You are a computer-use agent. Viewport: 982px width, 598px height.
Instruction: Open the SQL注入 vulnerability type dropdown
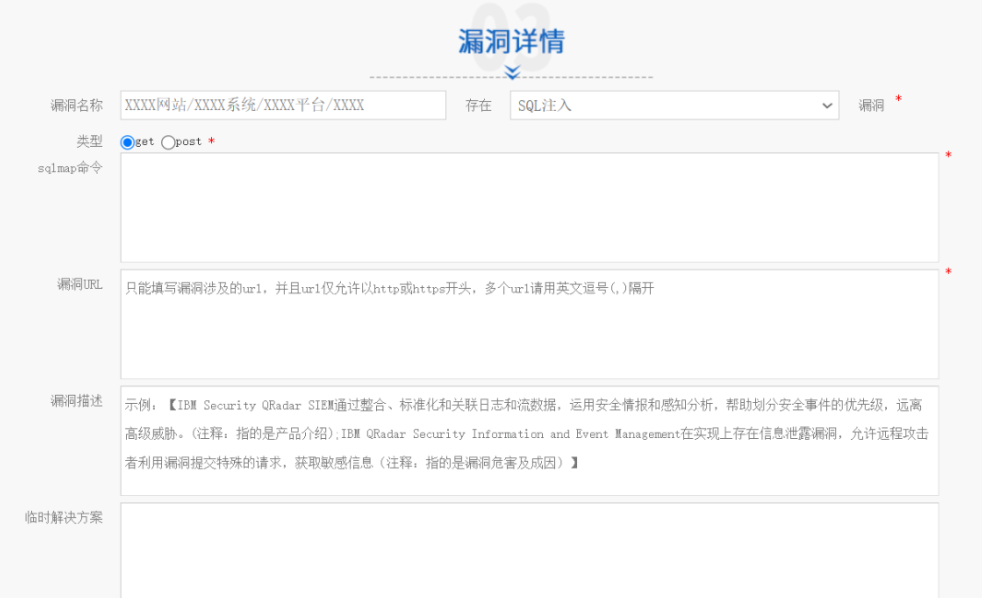pos(674,105)
